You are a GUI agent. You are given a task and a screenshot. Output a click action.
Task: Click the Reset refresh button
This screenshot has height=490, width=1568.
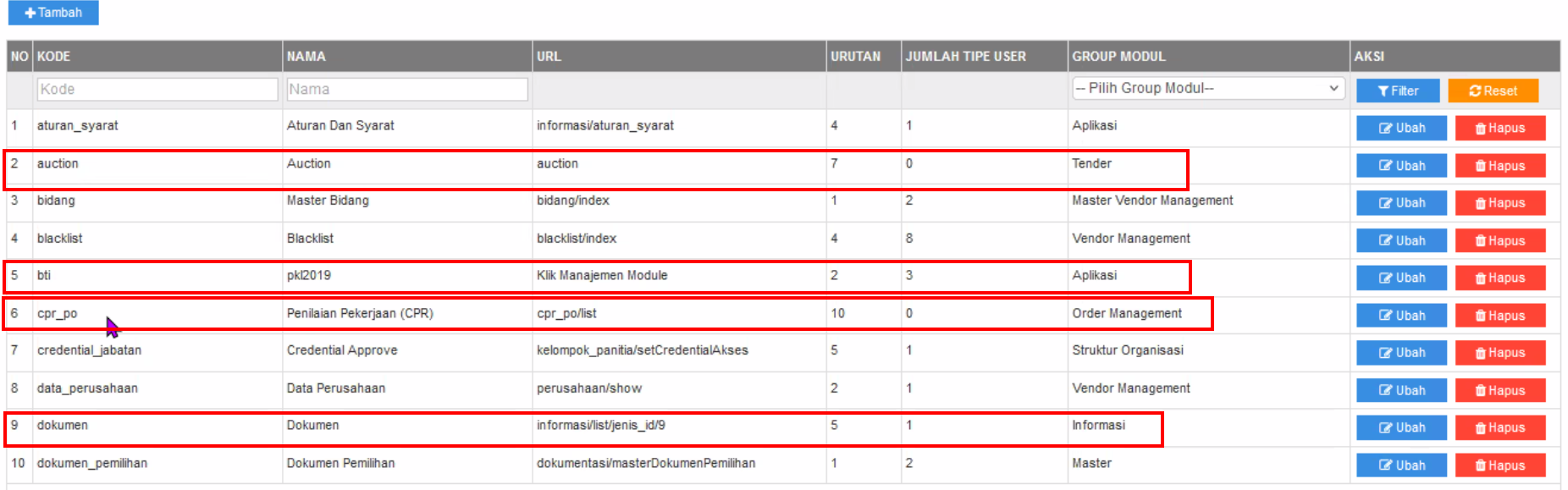pyautogui.click(x=1493, y=91)
